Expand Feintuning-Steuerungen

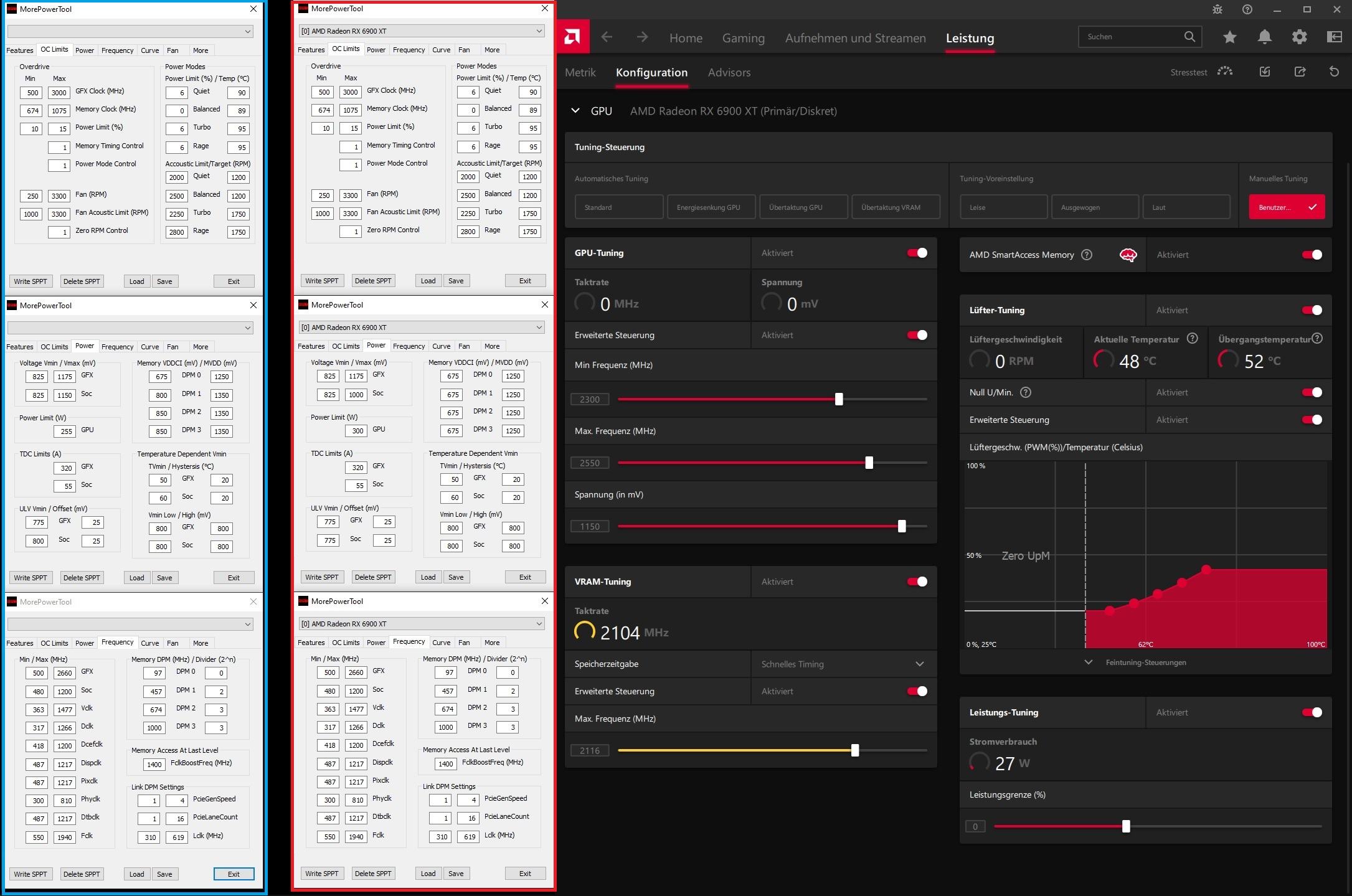point(1136,663)
